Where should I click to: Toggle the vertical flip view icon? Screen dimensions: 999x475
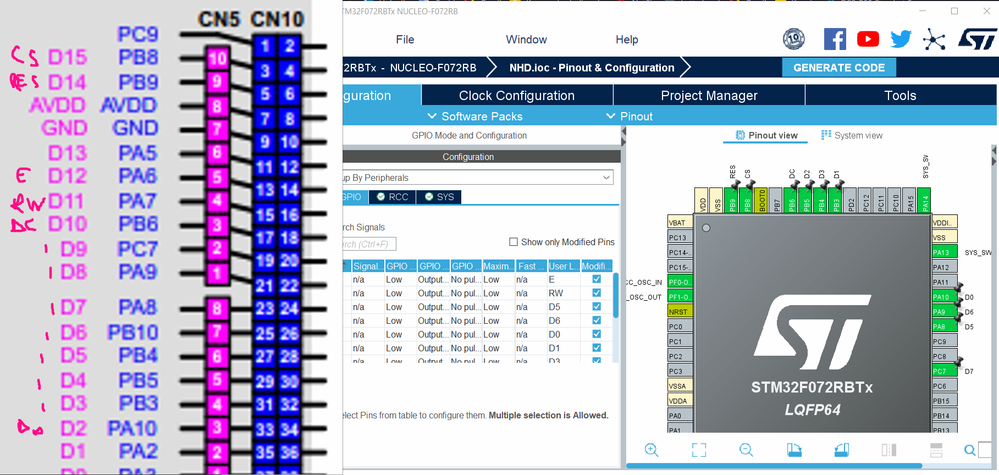click(889, 450)
